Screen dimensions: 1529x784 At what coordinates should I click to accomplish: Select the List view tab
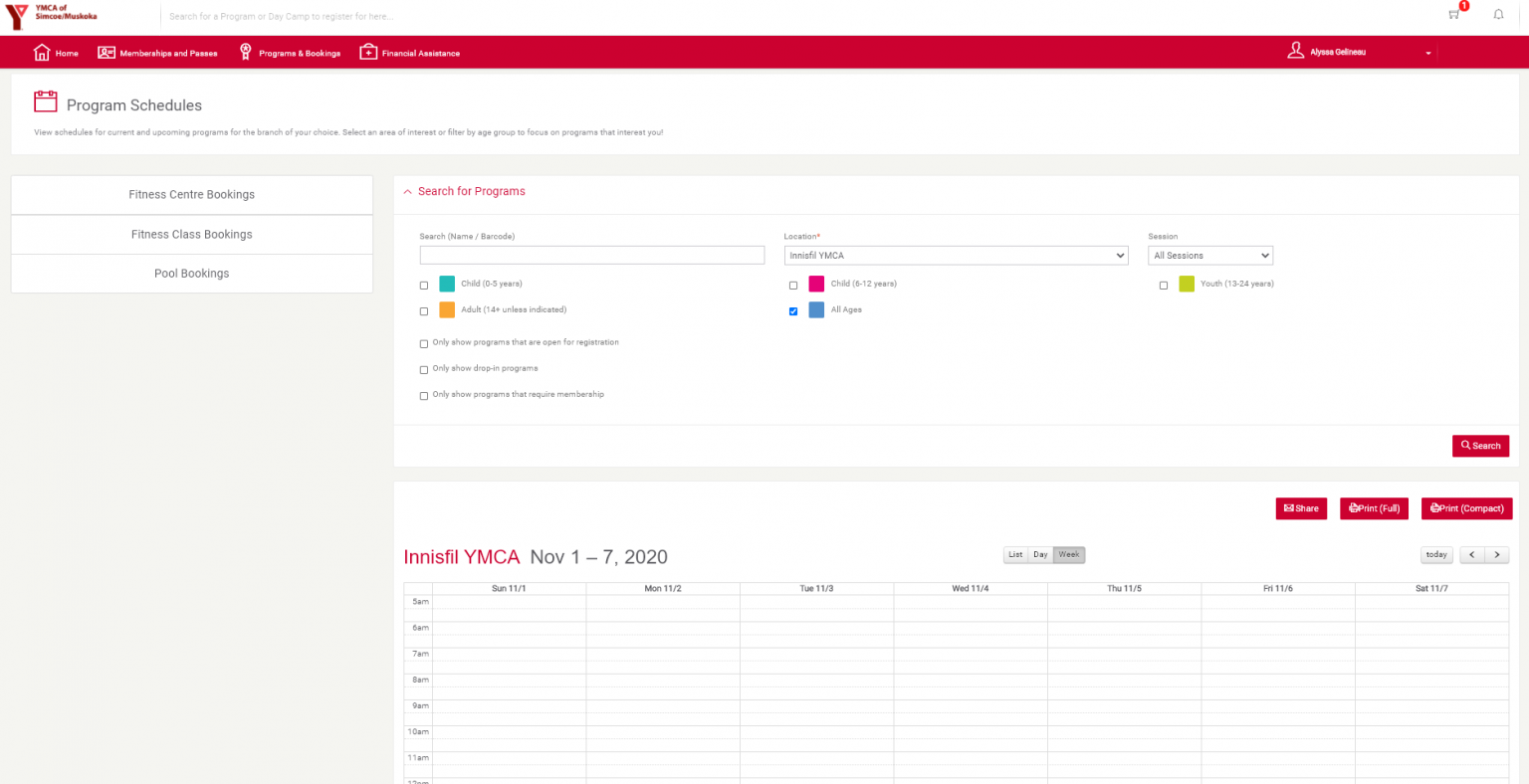click(1014, 554)
